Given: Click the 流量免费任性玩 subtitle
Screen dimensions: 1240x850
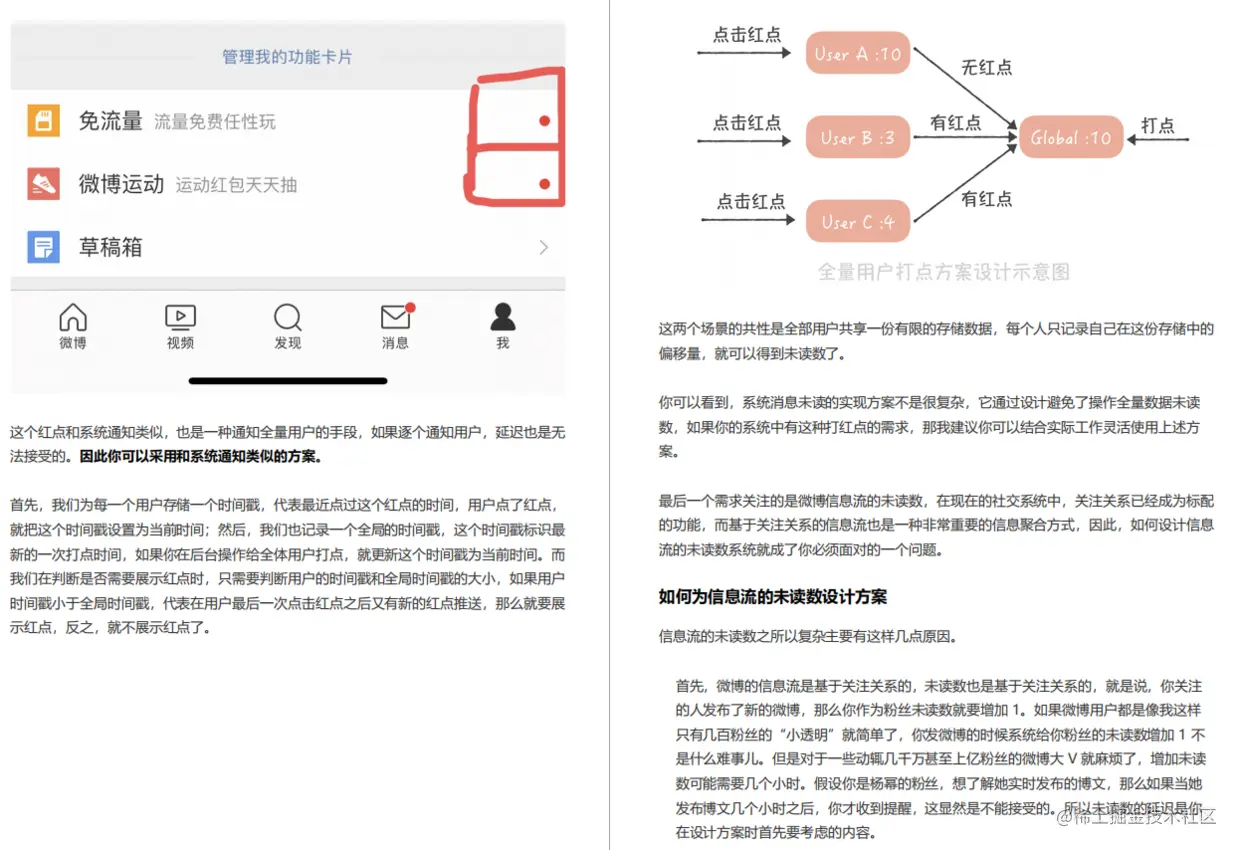Looking at the screenshot, I should point(215,122).
